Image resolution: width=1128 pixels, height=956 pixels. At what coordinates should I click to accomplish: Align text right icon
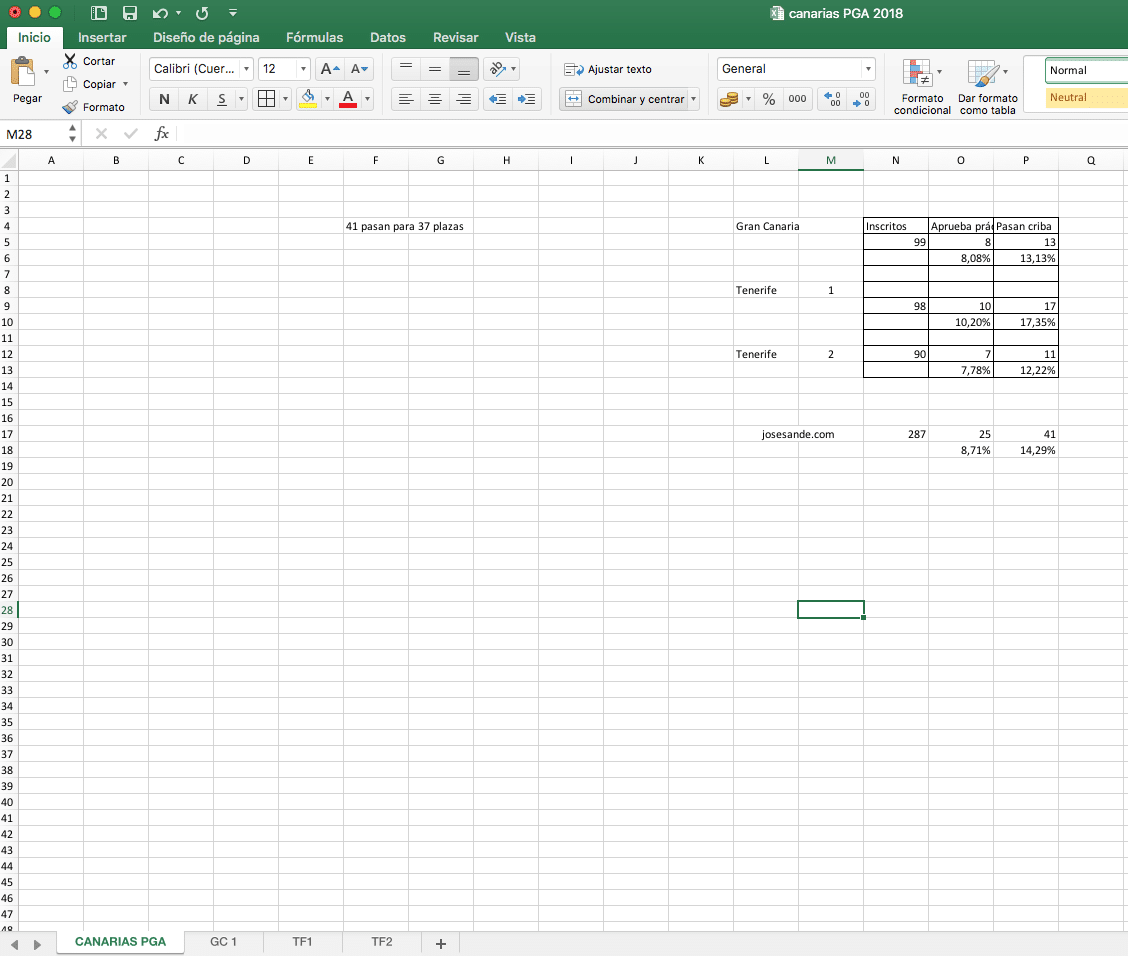click(x=464, y=99)
